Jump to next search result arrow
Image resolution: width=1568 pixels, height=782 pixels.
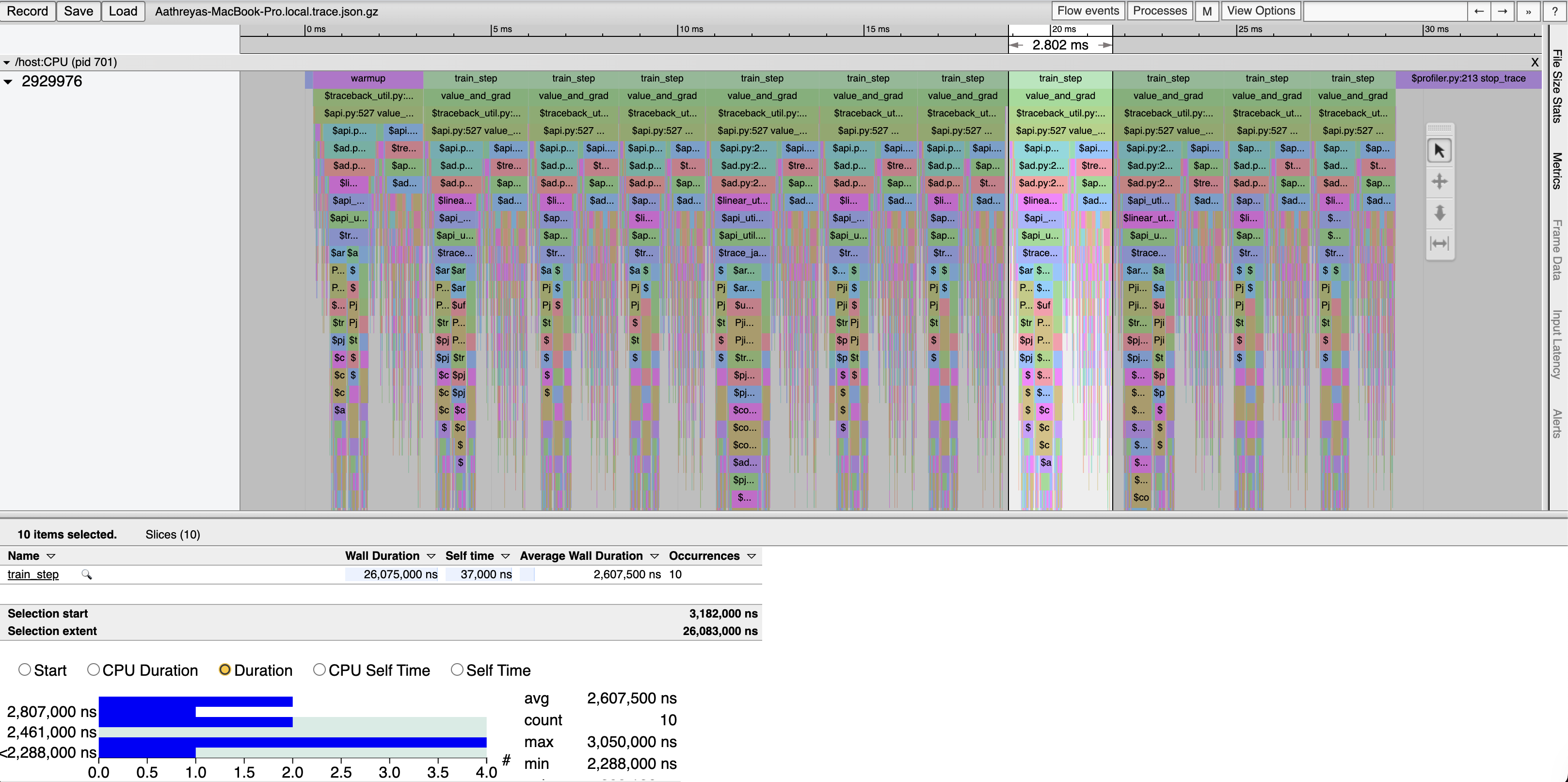1502,11
